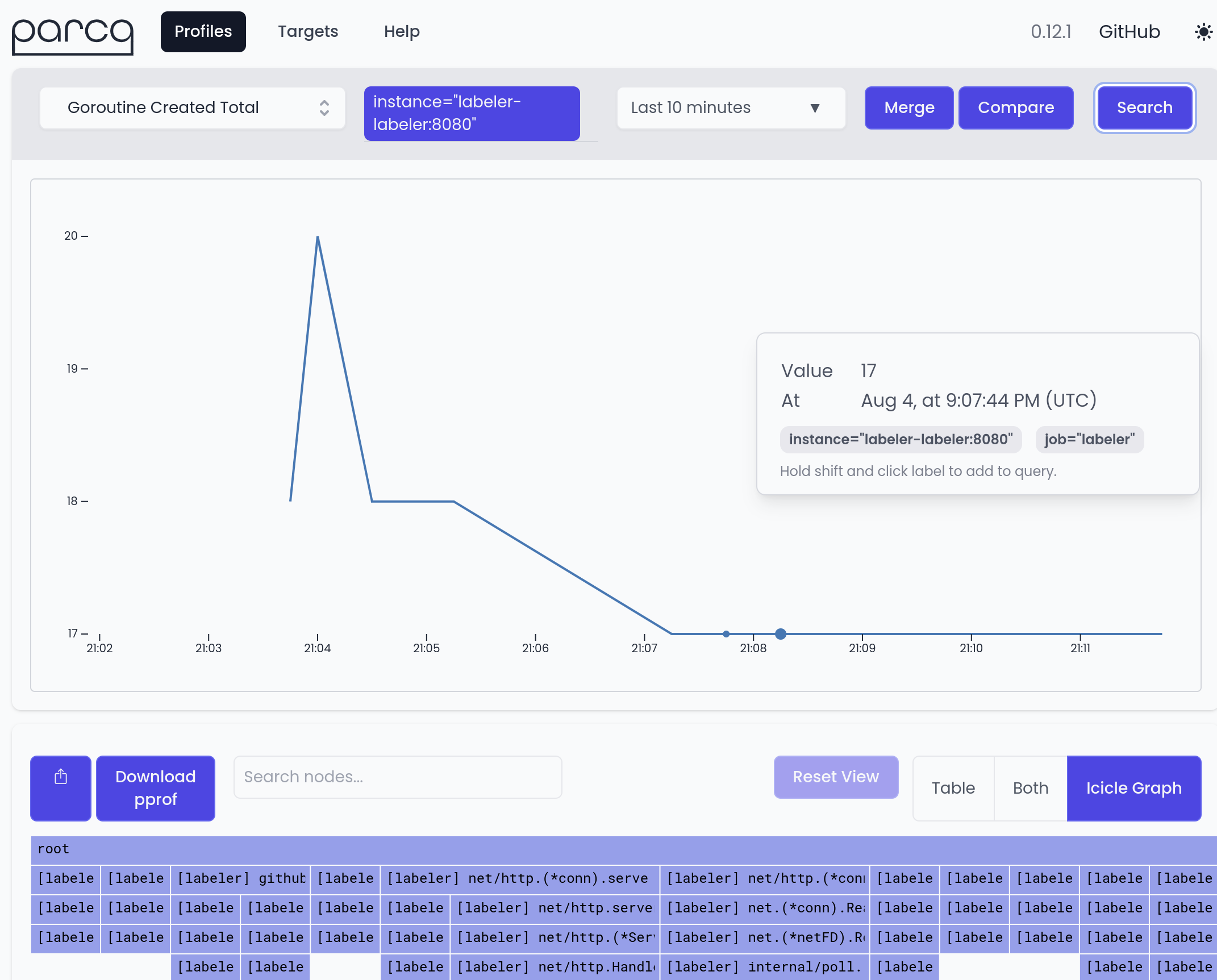Open the Goroutine Created Total profile type dropdown
The height and width of the screenshot is (980, 1217).
click(192, 108)
